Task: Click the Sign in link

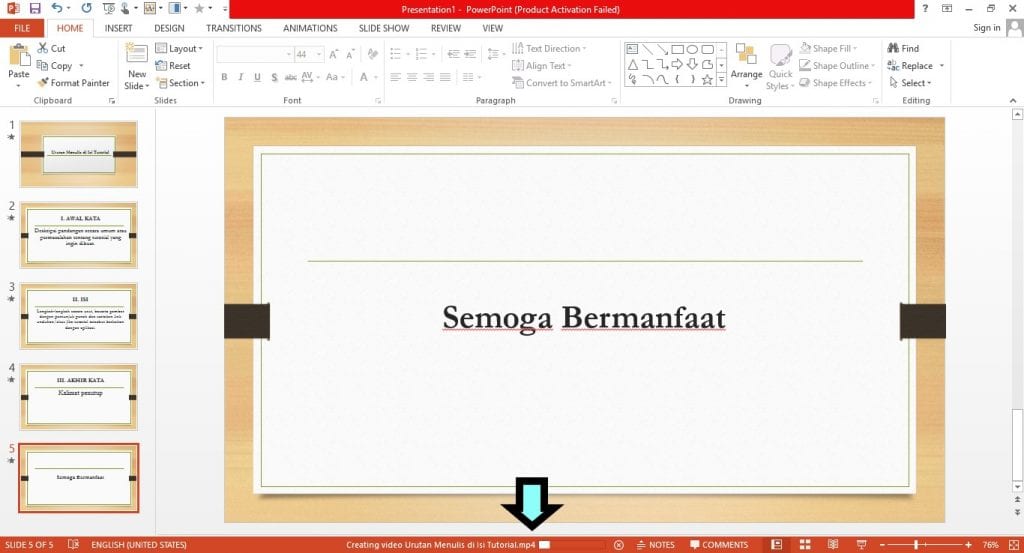Action: [986, 28]
